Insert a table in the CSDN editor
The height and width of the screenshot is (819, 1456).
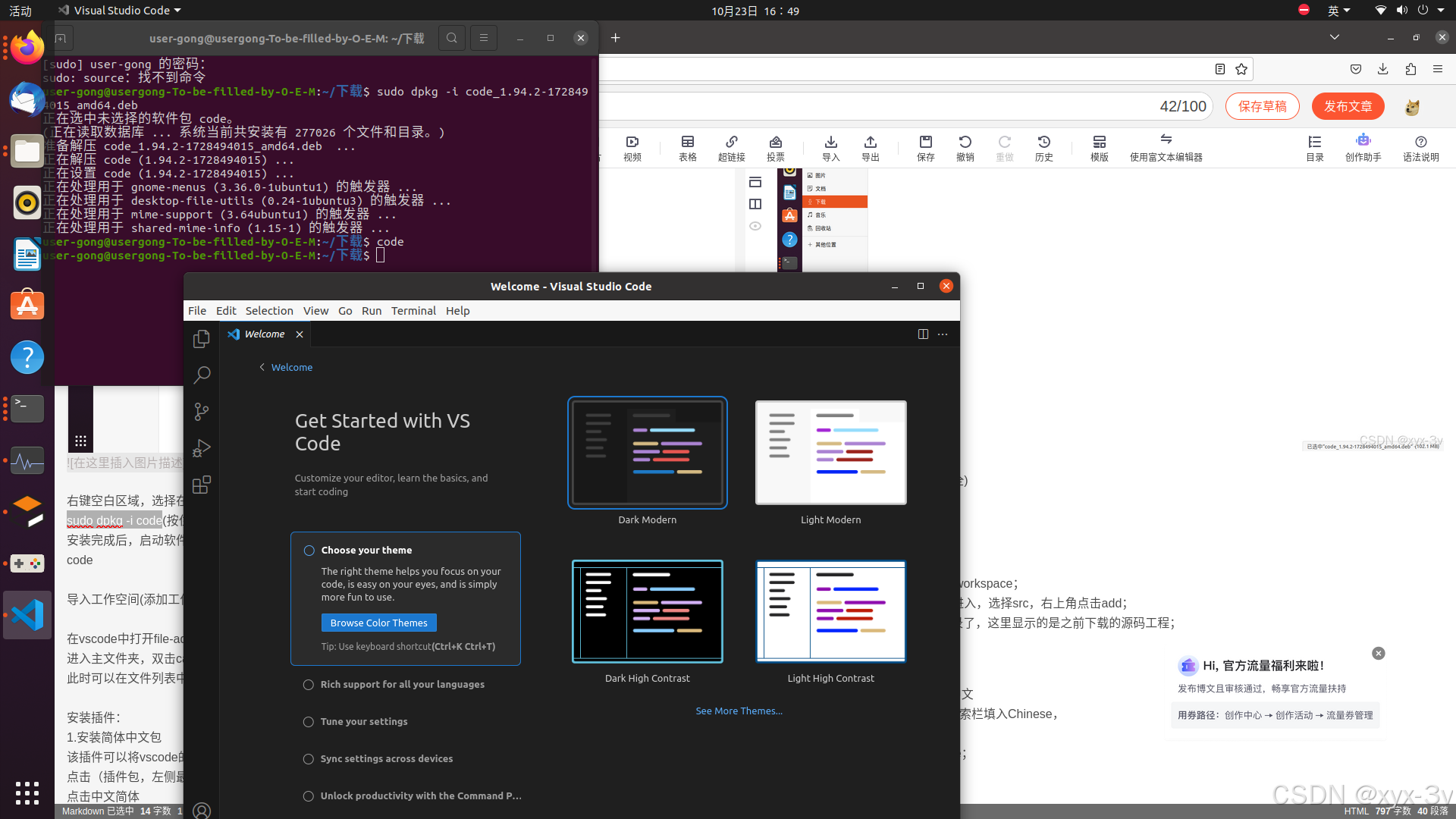(688, 148)
